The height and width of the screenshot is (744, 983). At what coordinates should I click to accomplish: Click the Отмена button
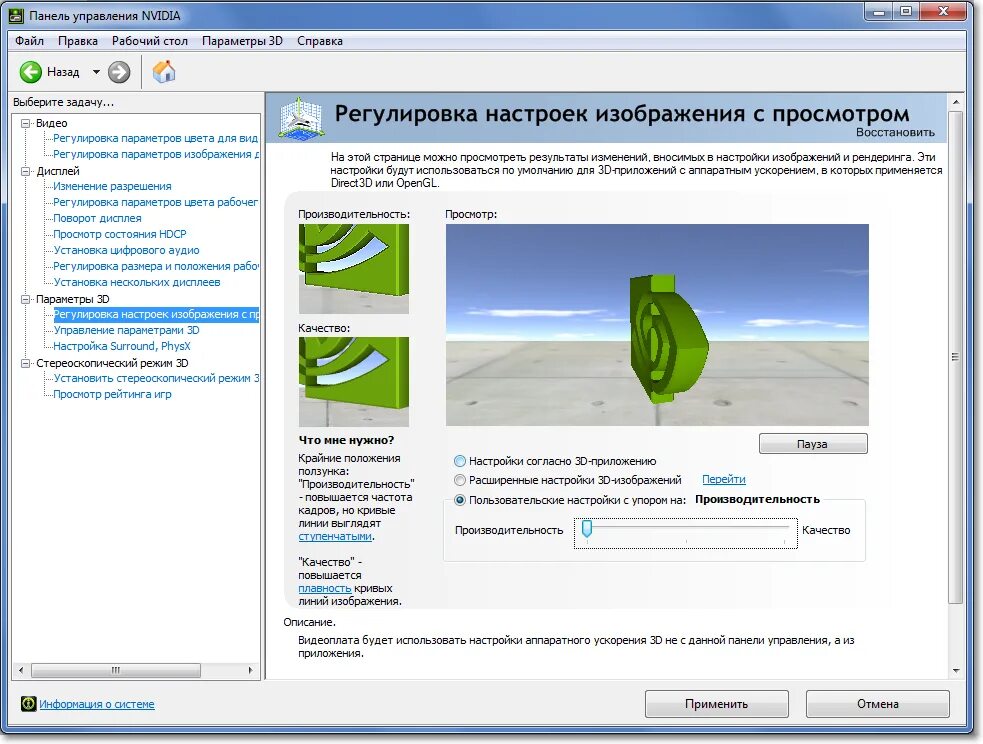878,704
